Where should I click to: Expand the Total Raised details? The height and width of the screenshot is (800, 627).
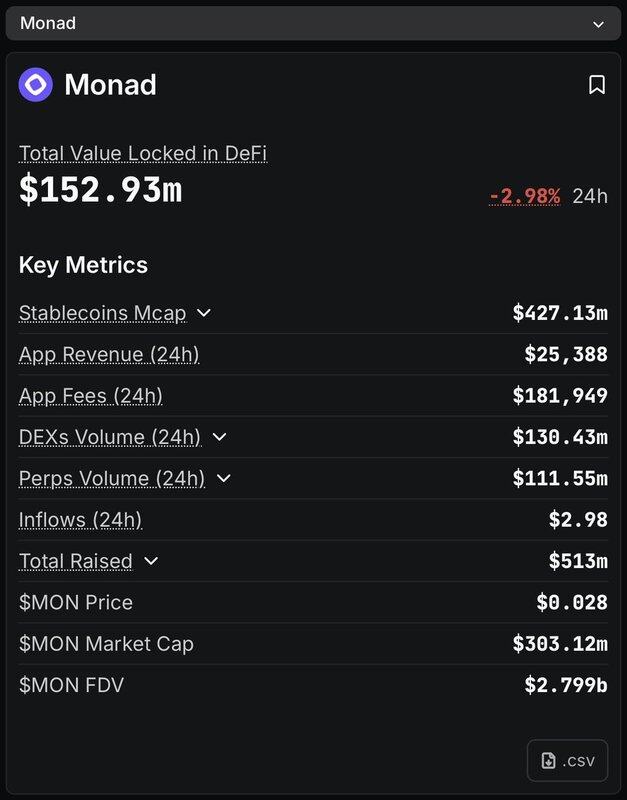coord(151,561)
